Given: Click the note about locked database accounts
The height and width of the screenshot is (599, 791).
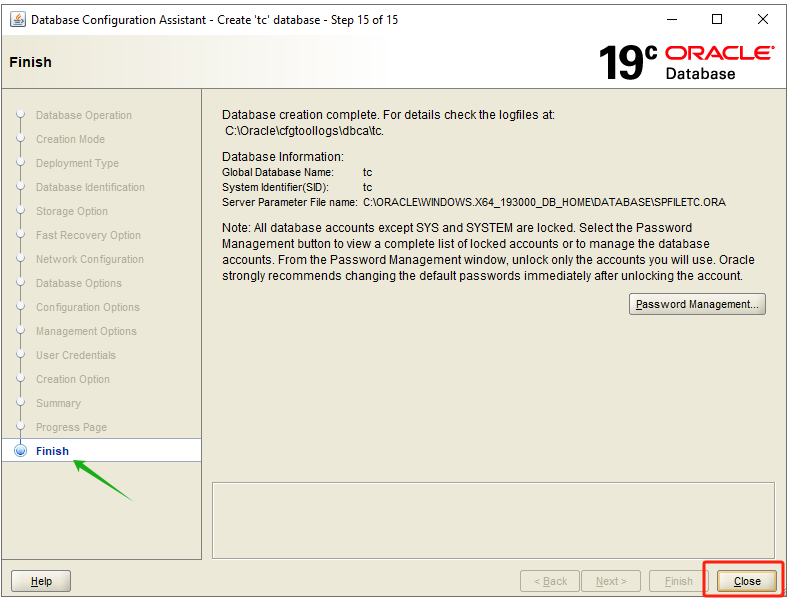Looking at the screenshot, I should pyautogui.click(x=488, y=252).
